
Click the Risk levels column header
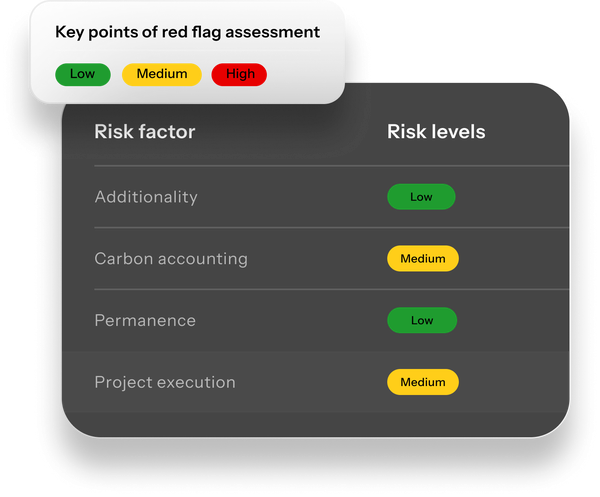pos(436,132)
